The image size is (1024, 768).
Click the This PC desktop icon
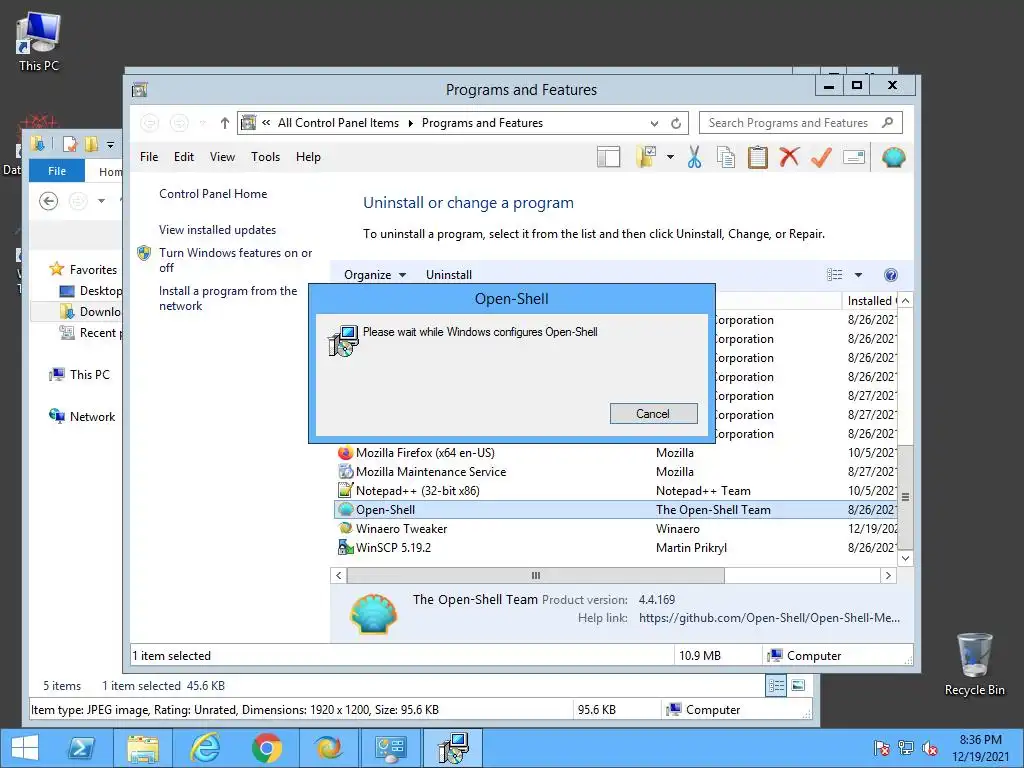pyautogui.click(x=39, y=41)
